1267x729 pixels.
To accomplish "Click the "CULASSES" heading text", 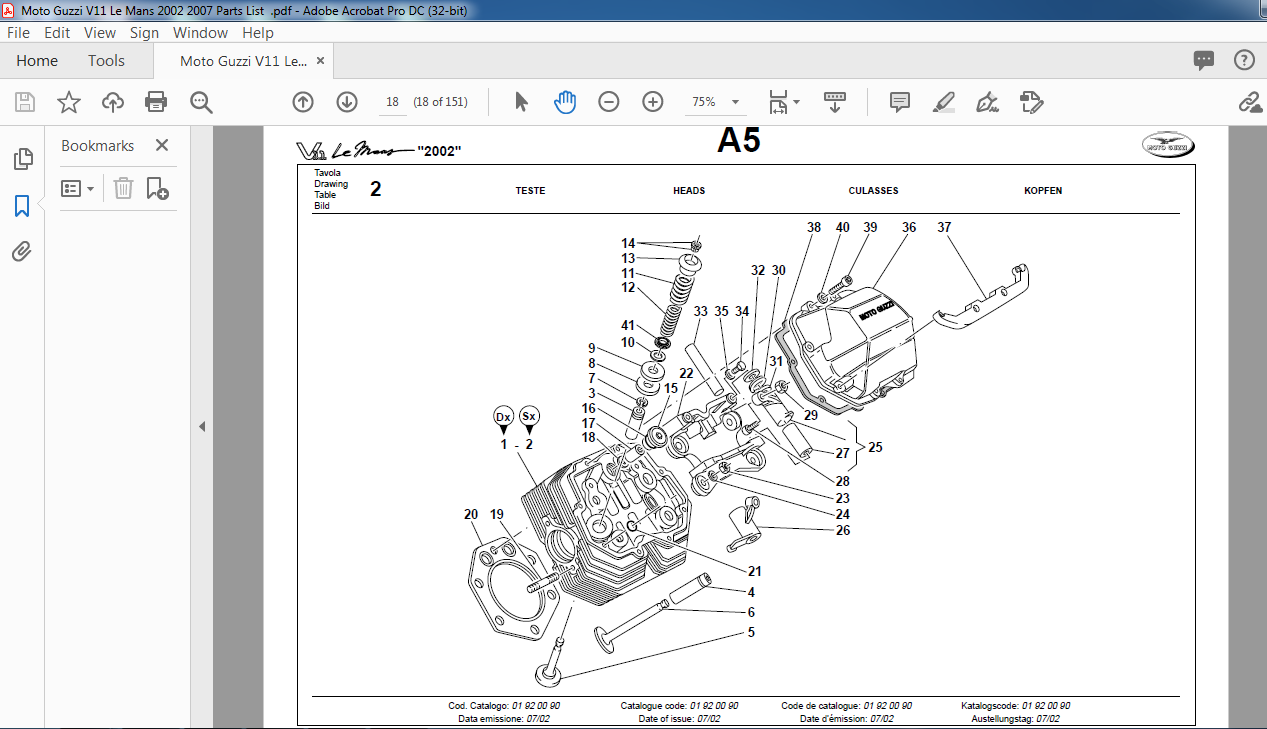I will coord(873,190).
